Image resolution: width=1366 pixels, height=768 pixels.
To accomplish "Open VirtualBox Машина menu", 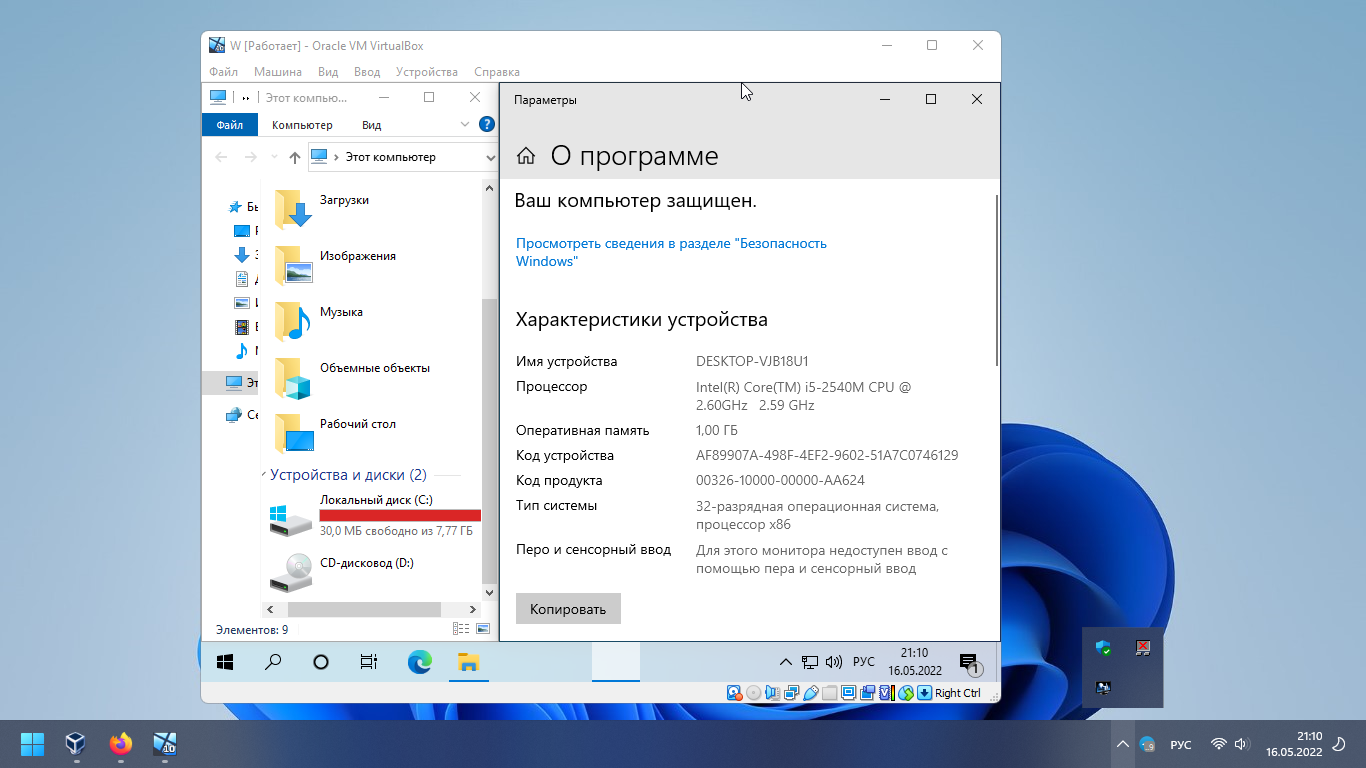I will click(x=278, y=72).
